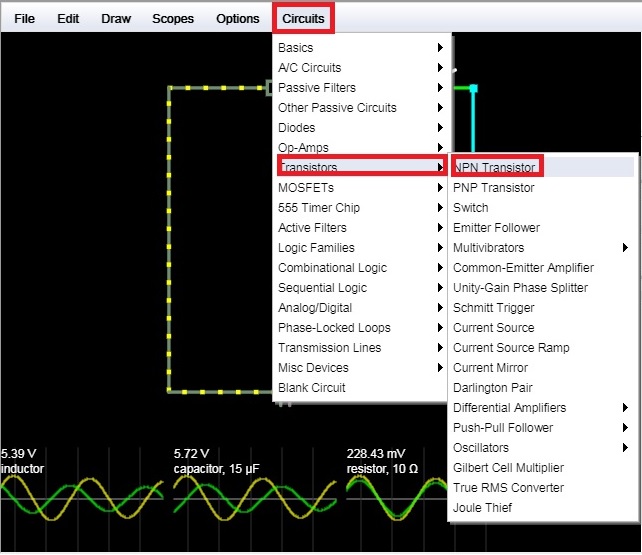The width and height of the screenshot is (642, 555).
Task: Choose PNP Transistor from submenu
Action: tap(494, 188)
